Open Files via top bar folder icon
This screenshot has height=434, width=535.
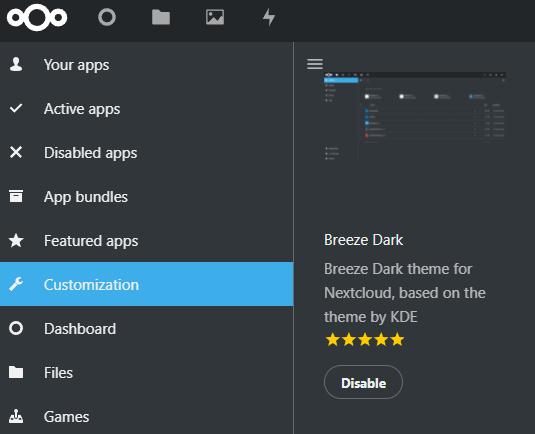(x=161, y=17)
